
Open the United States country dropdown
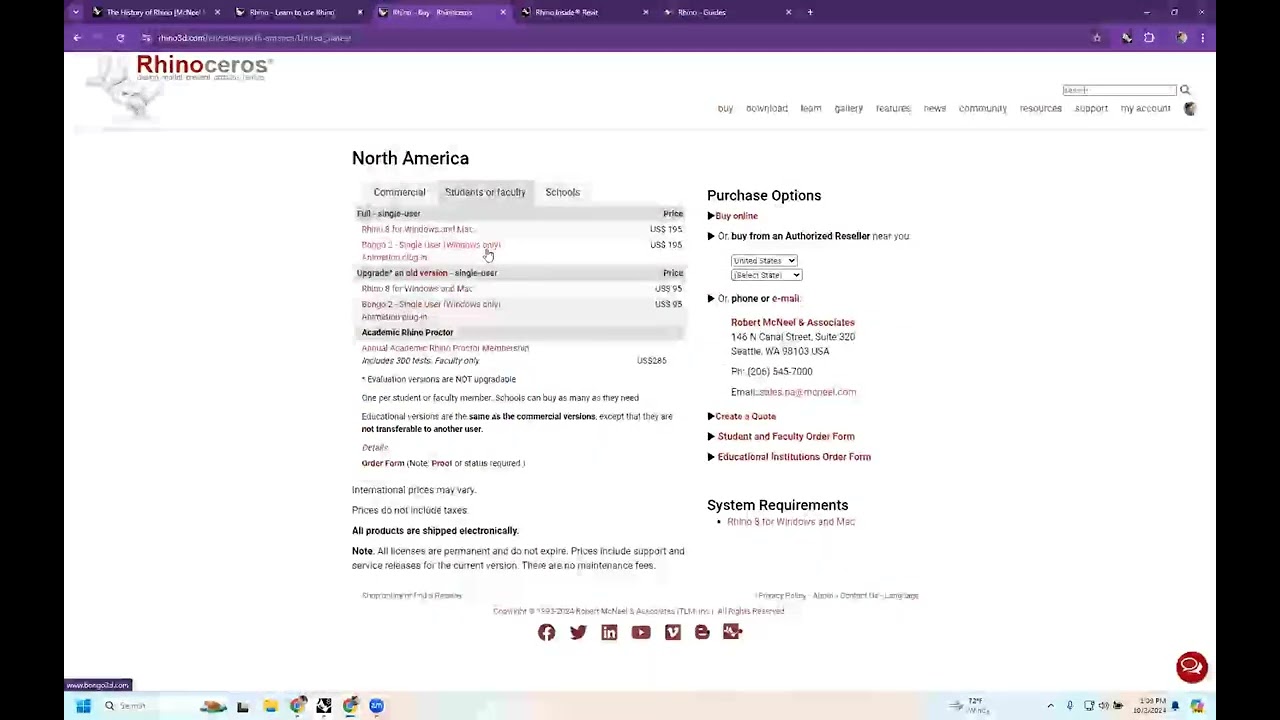click(x=764, y=261)
